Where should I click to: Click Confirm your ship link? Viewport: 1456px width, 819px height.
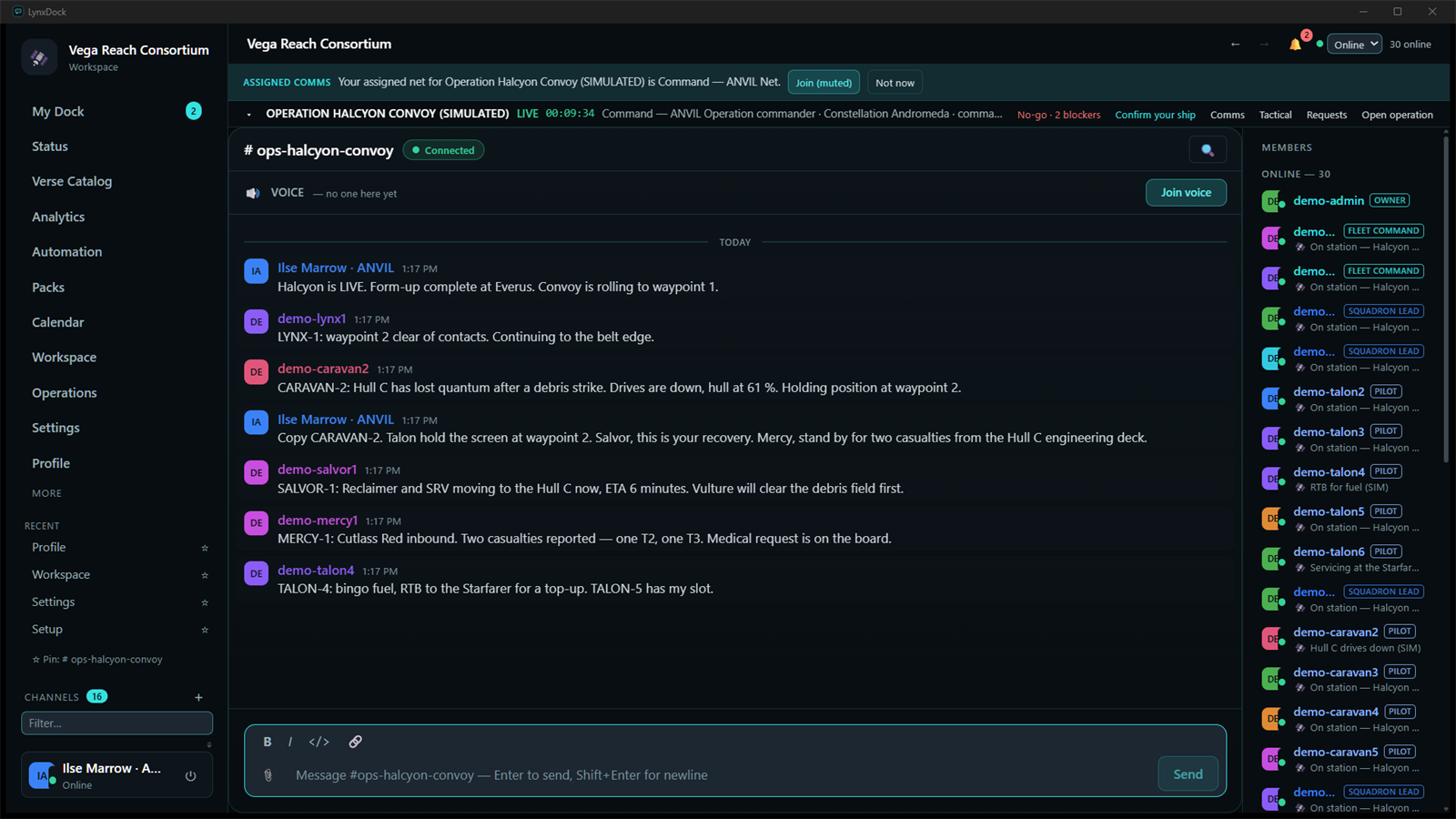tap(1155, 115)
